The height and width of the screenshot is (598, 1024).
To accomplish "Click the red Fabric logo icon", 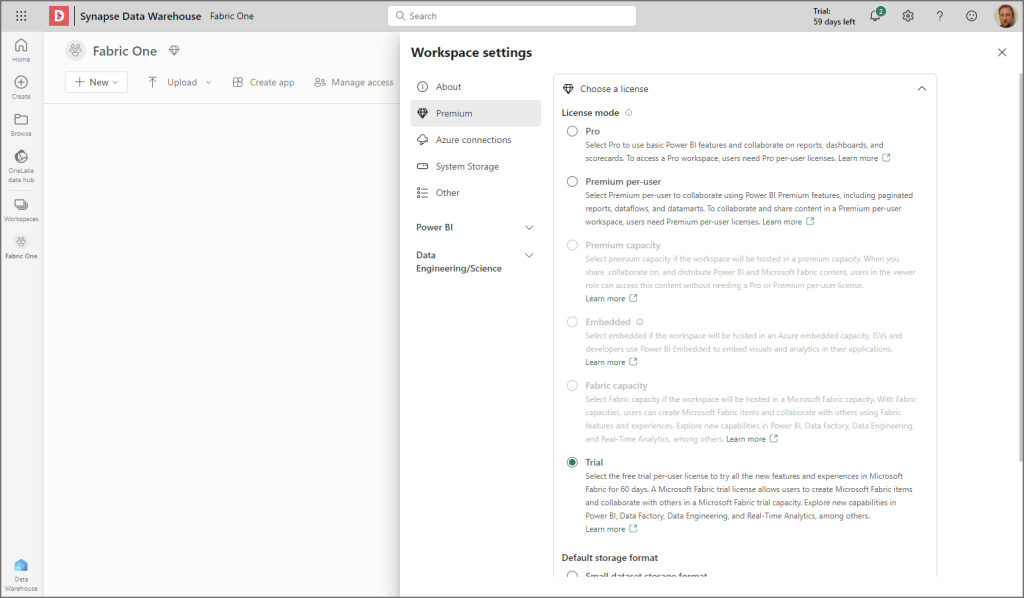I will (59, 16).
